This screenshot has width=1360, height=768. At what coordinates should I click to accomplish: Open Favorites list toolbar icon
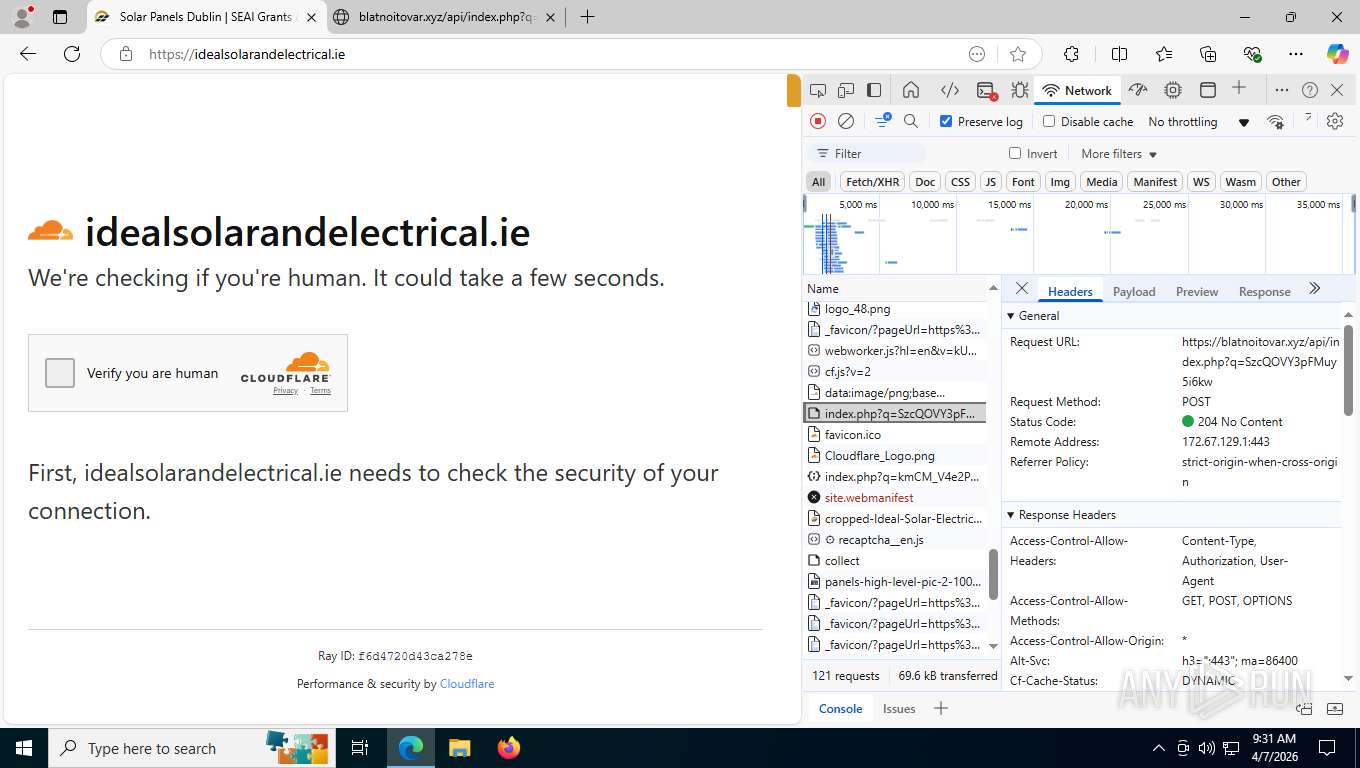pos(1164,54)
